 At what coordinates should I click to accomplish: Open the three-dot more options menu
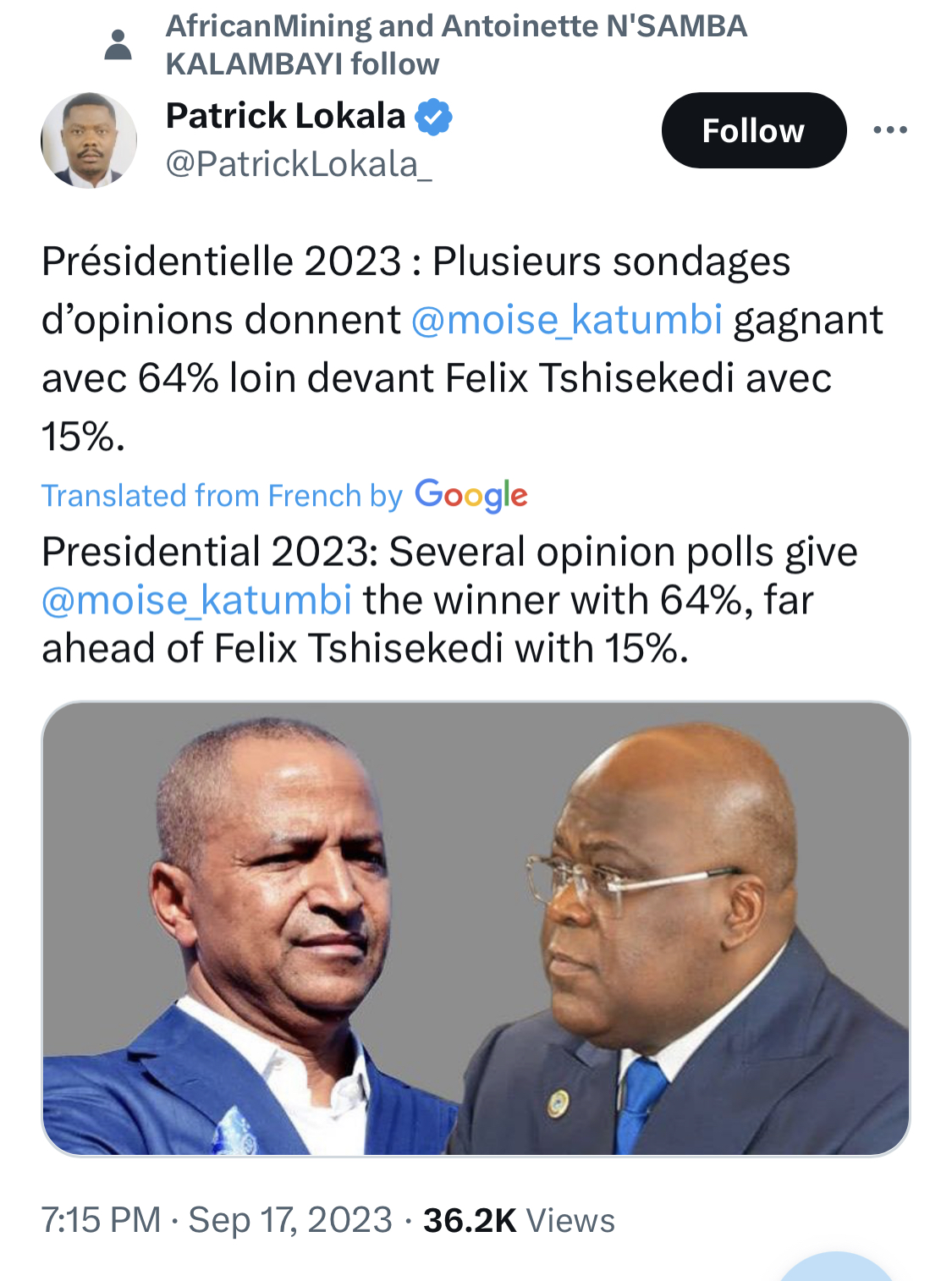click(x=890, y=130)
